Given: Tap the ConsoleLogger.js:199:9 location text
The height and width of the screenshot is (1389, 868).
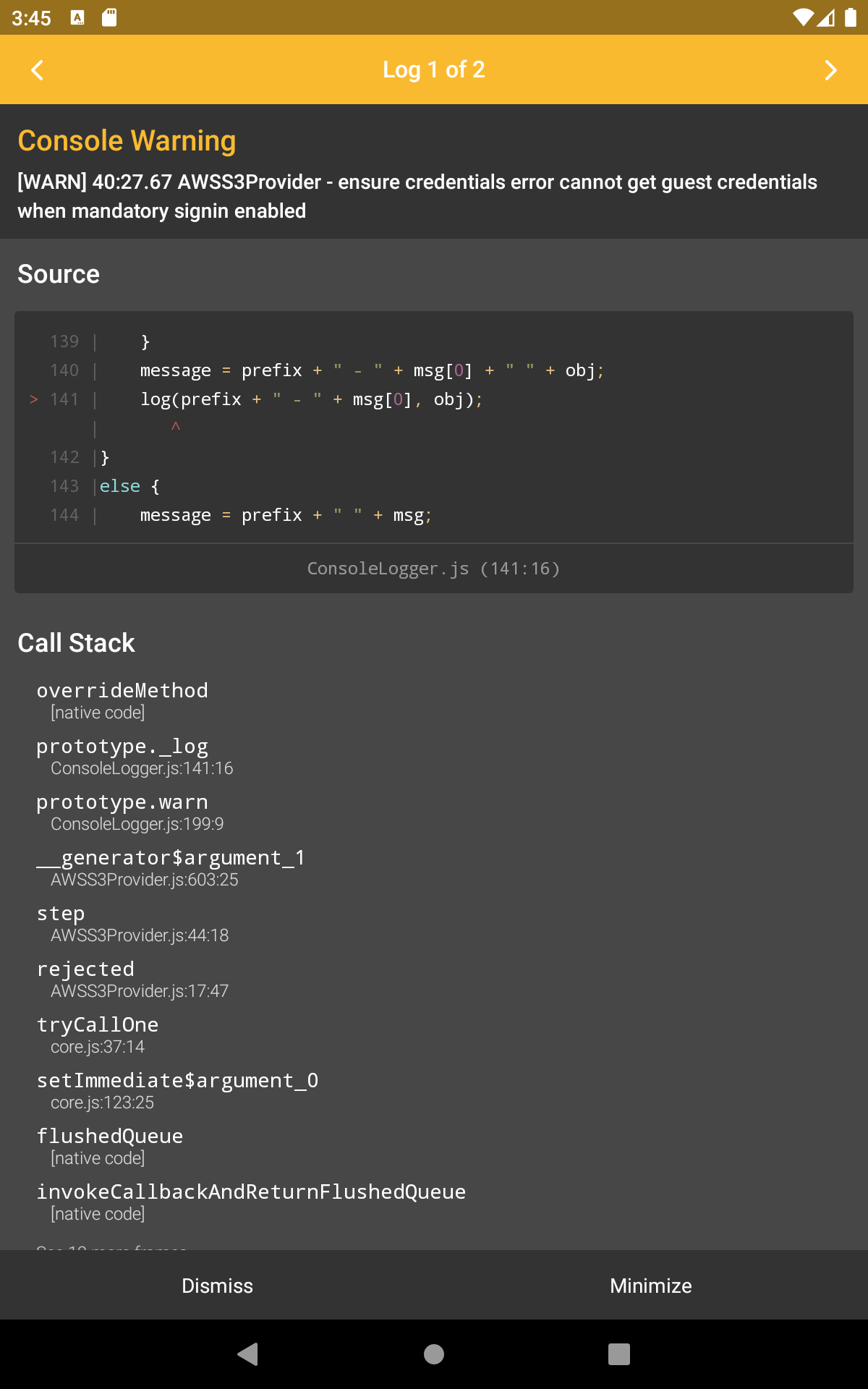Looking at the screenshot, I should tap(137, 824).
